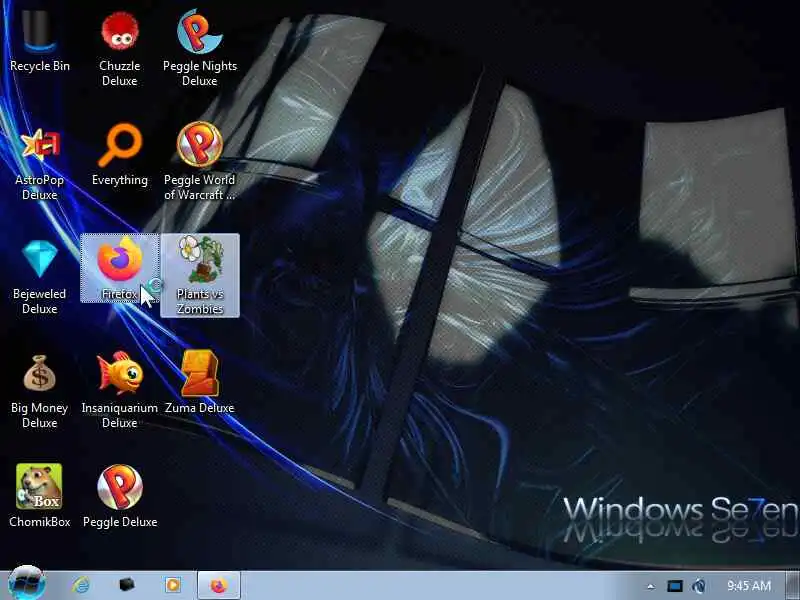The width and height of the screenshot is (800, 600).
Task: Open the Windows Start orb
Action: tap(26, 584)
